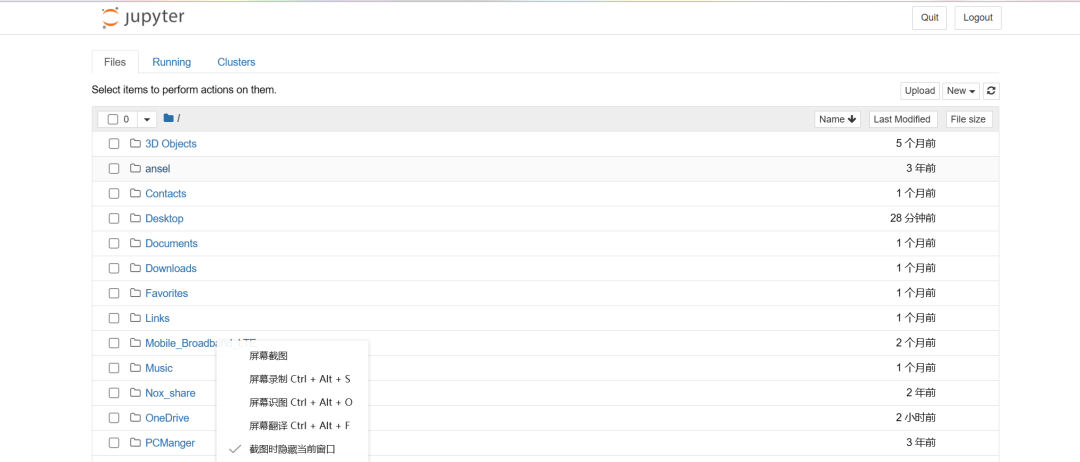Choose 屏幕录制 Ctrl + Alt + S
This screenshot has width=1080, height=462.
click(293, 379)
